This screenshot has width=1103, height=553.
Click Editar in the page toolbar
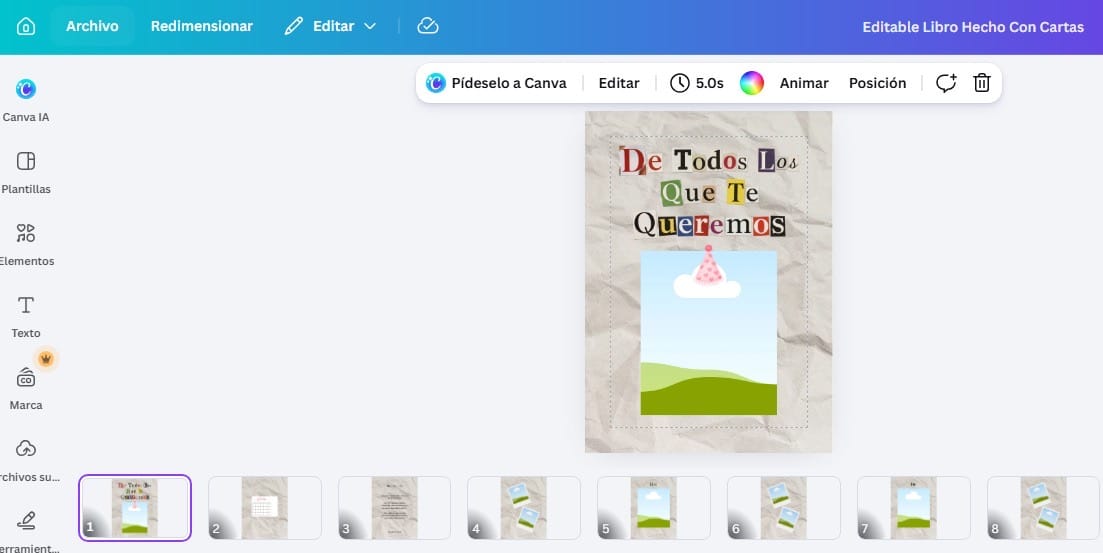click(619, 83)
